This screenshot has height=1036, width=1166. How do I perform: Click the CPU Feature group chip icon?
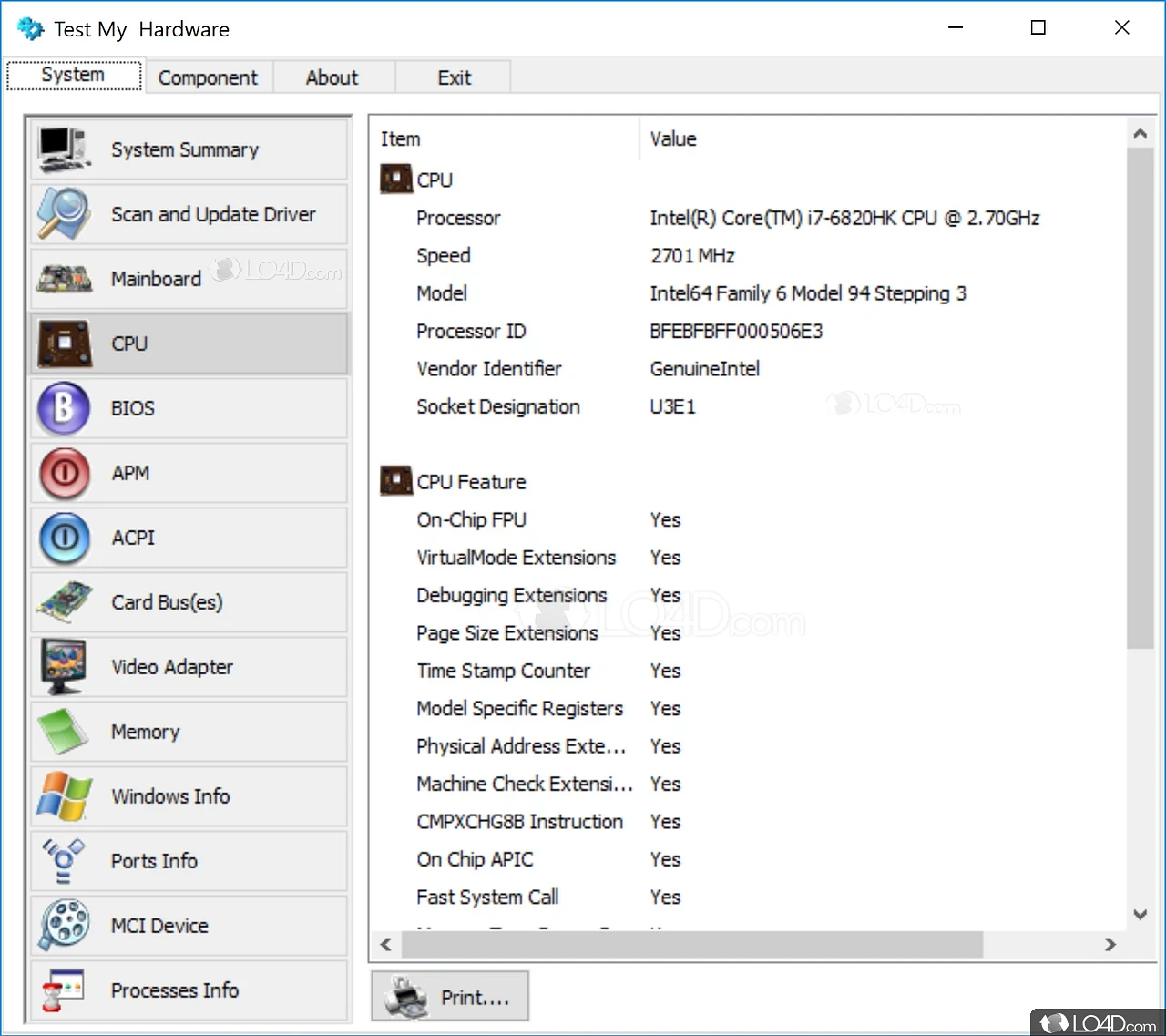coord(396,480)
